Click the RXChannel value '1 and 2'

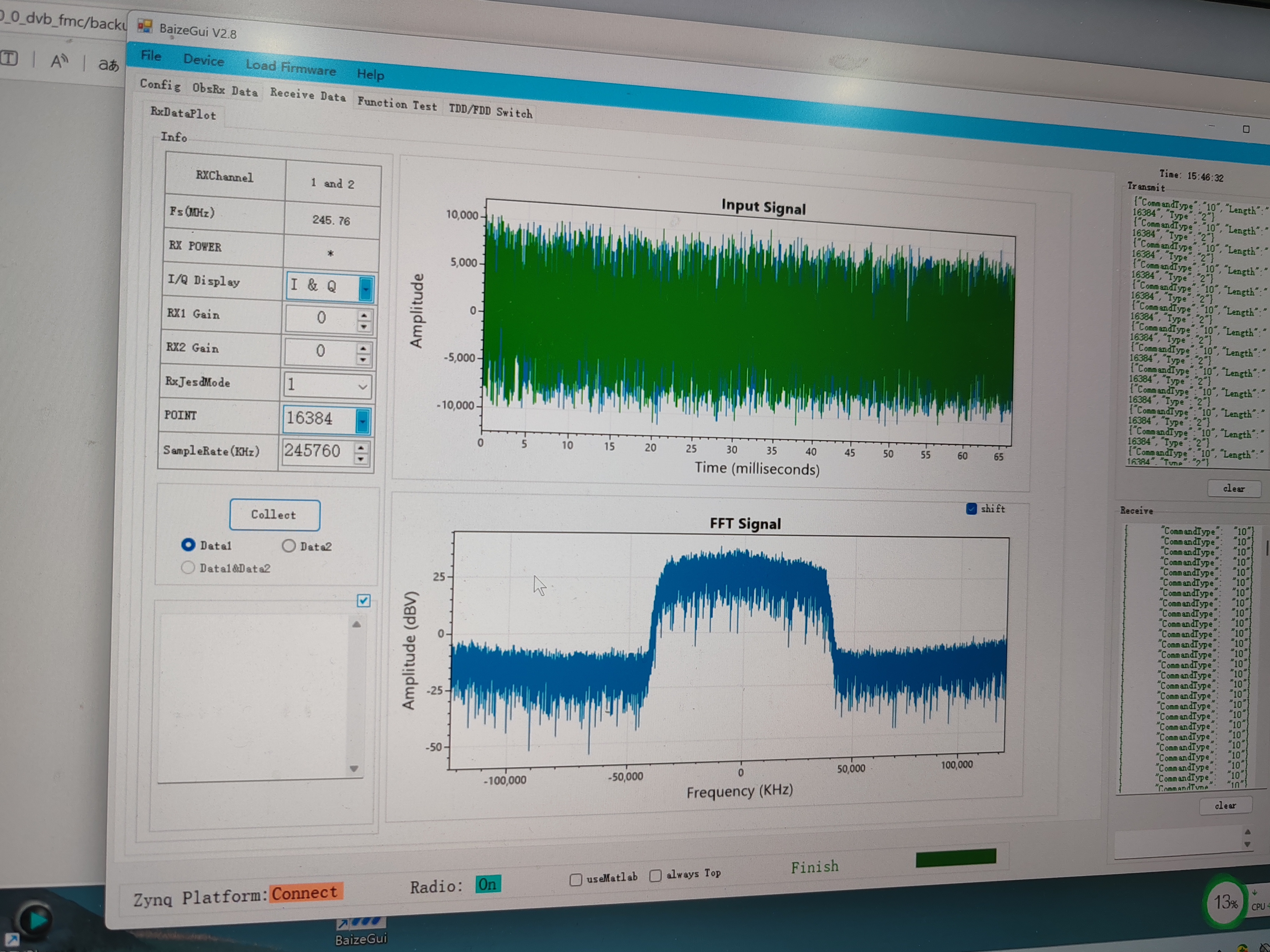click(x=333, y=184)
